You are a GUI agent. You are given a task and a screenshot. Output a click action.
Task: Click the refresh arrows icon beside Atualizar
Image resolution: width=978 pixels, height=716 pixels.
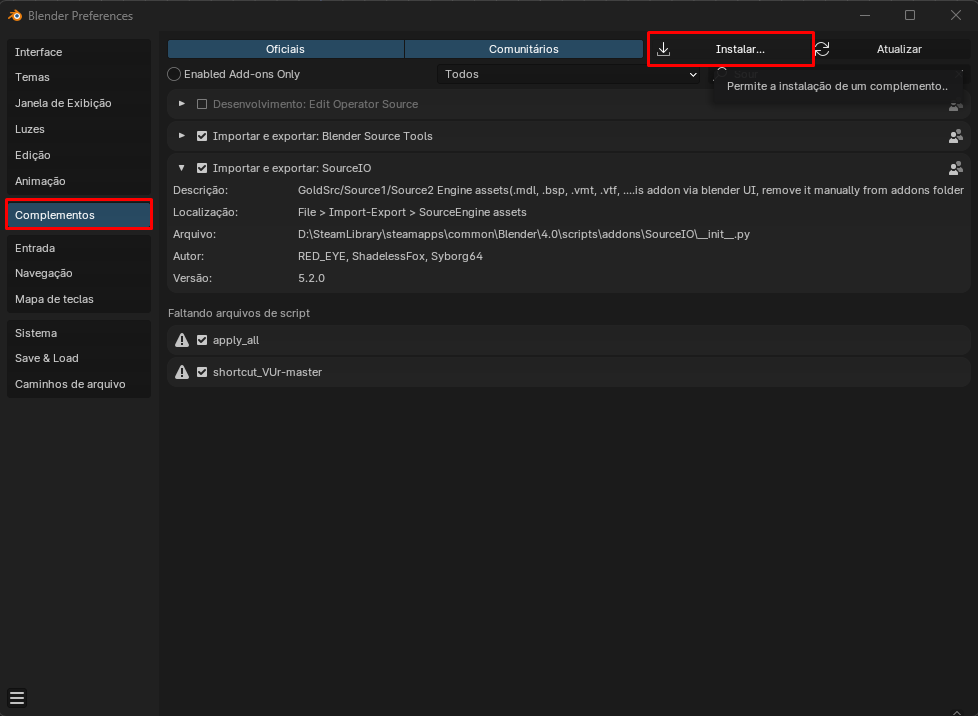pos(822,49)
